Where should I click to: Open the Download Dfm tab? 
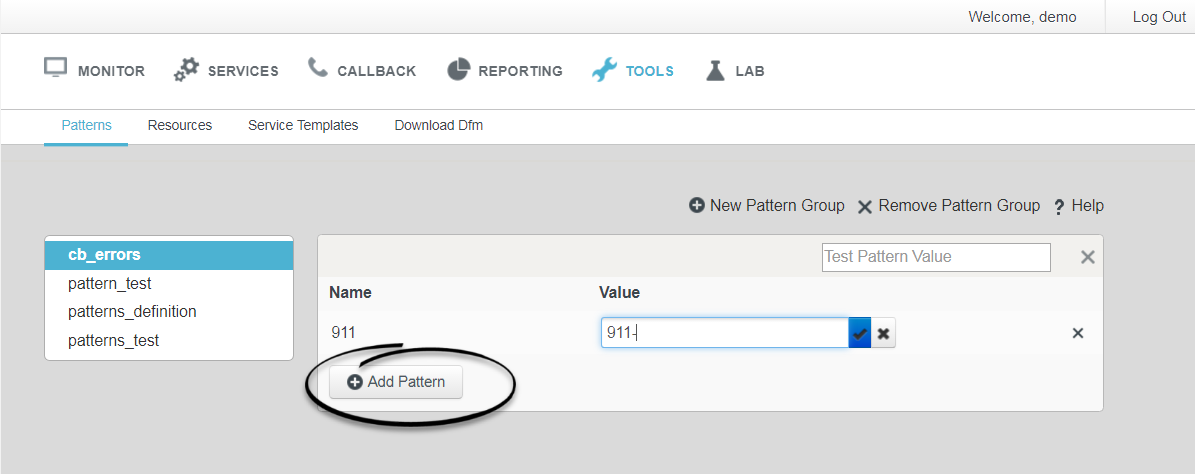tap(438, 125)
